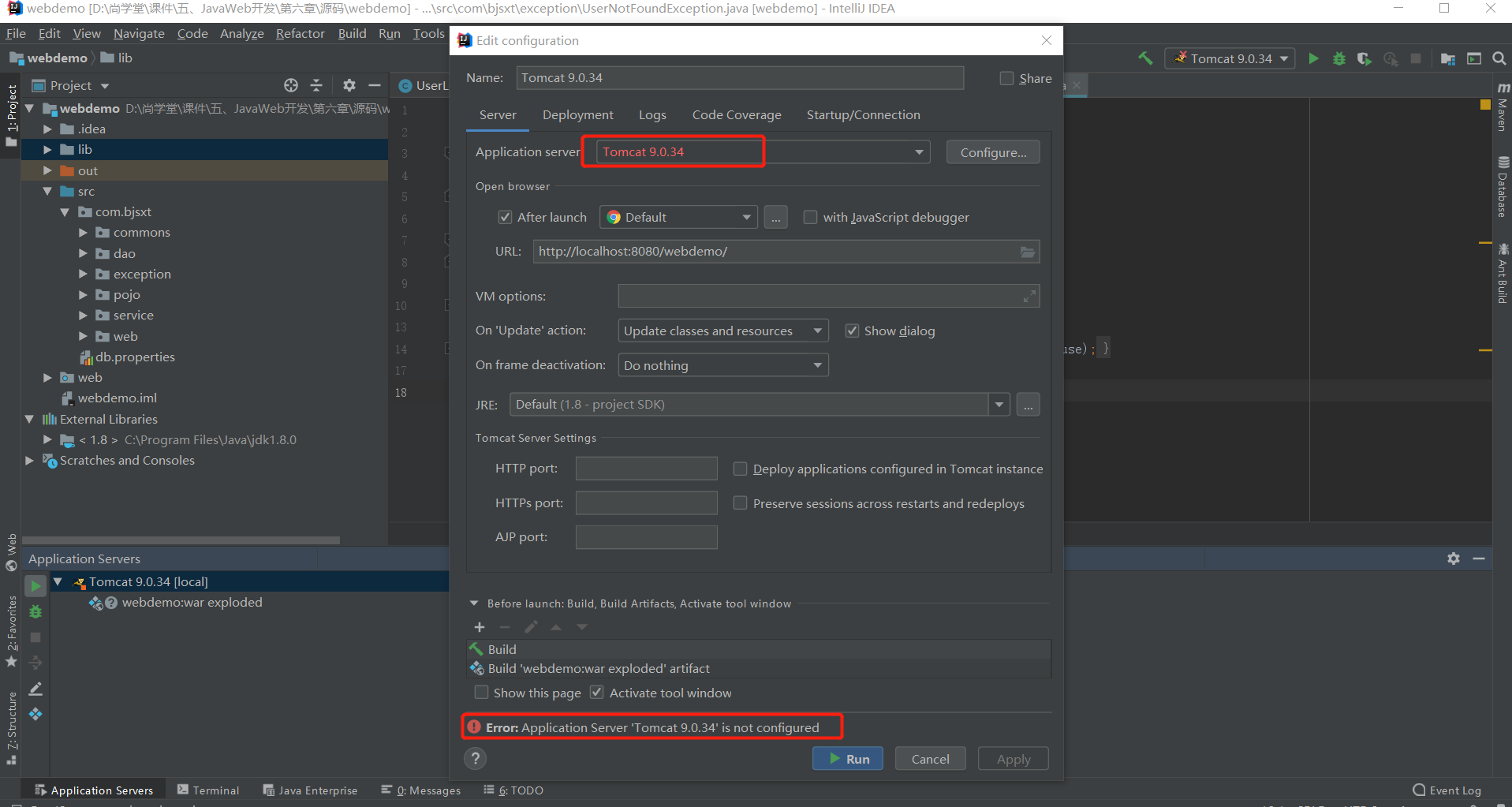Viewport: 1512px width, 807px height.
Task: Open the Default browser dropdown
Action: [x=679, y=218]
